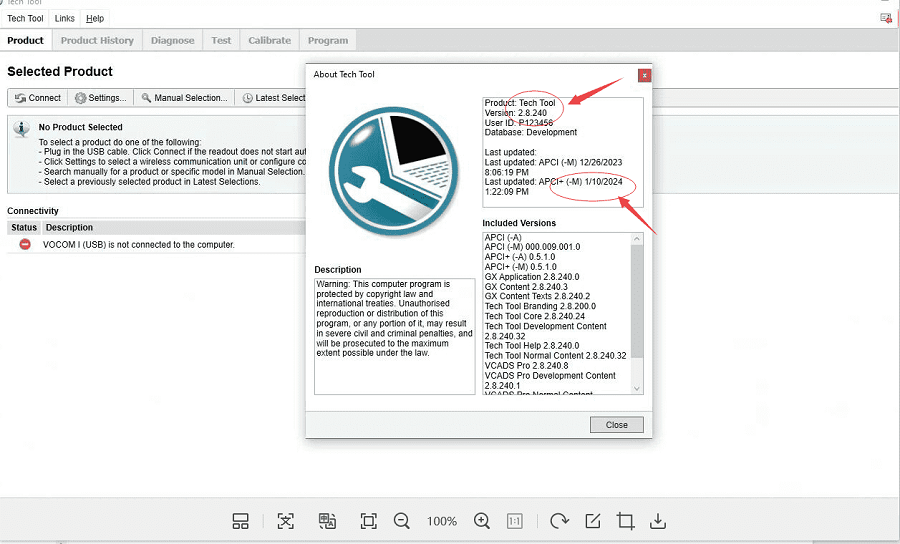Click the info icon beside No Product Selected

click(x=21, y=129)
